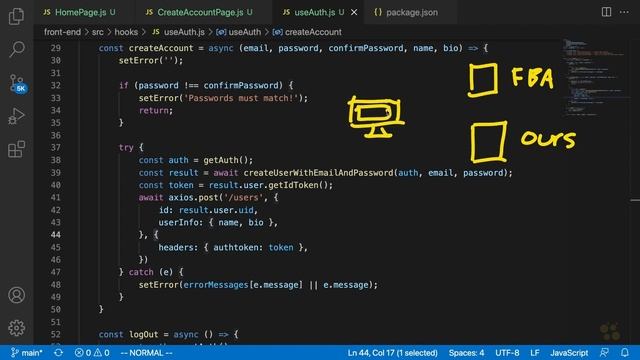Click the src breadcrumb folder
Image resolution: width=640 pixels, height=360 pixels.
(x=98, y=32)
